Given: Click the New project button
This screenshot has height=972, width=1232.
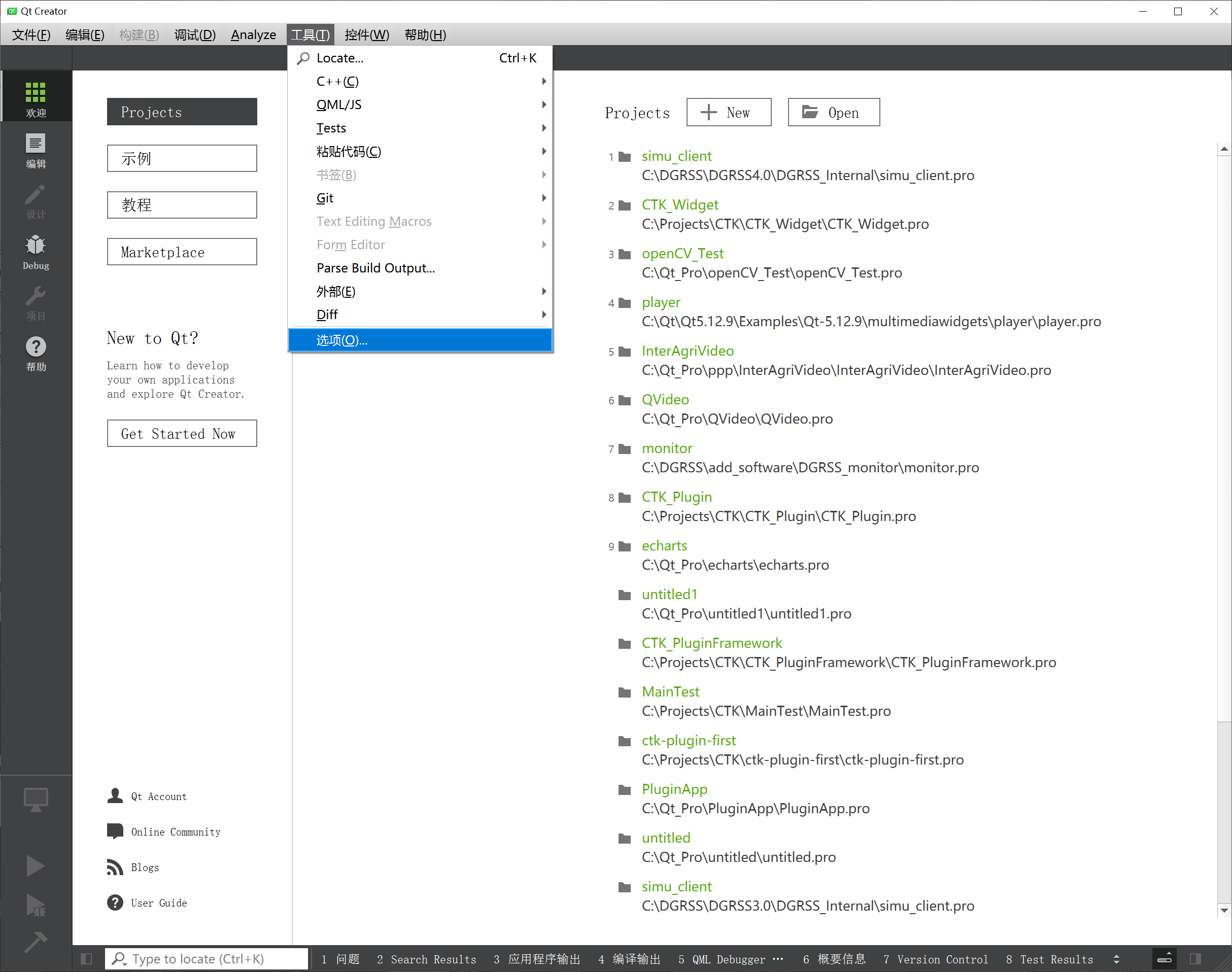Looking at the screenshot, I should coord(728,113).
